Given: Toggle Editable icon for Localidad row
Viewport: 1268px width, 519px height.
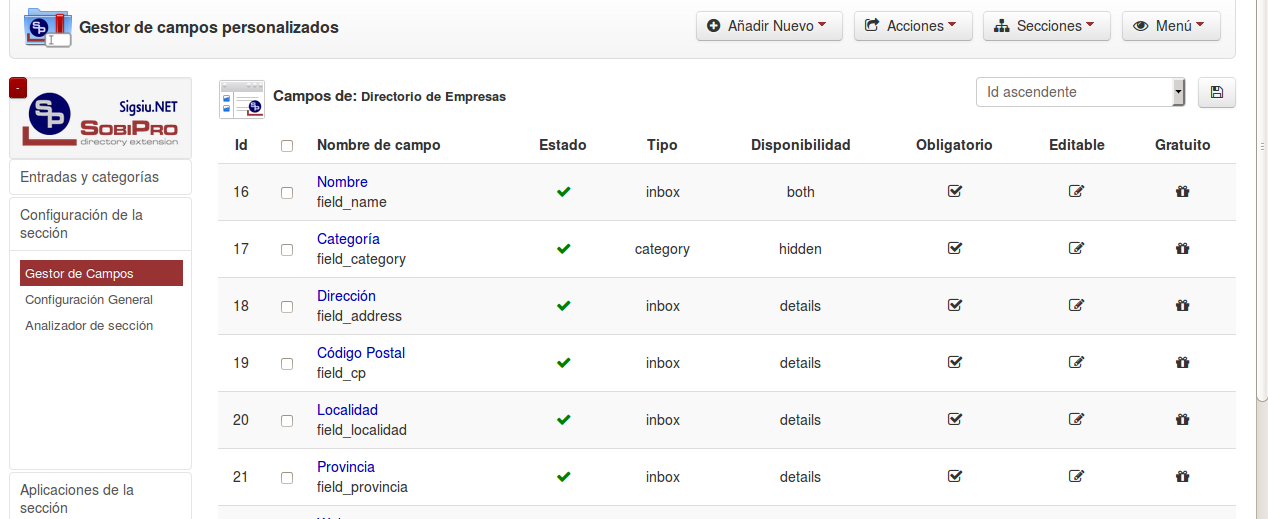Looking at the screenshot, I should [1076, 419].
